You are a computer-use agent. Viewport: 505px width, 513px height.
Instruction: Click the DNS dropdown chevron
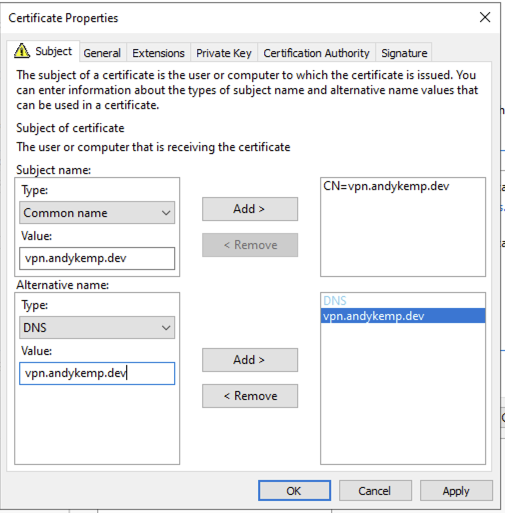[x=166, y=328]
